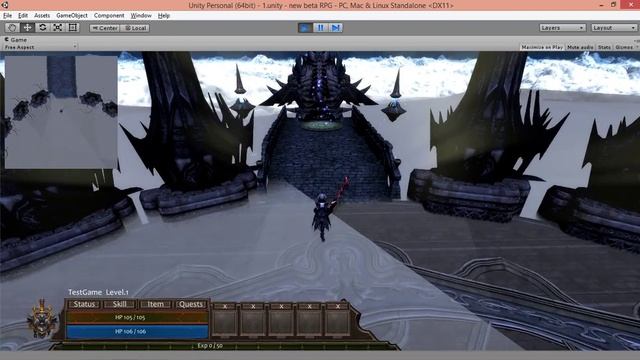Select the Move tool

(27, 28)
